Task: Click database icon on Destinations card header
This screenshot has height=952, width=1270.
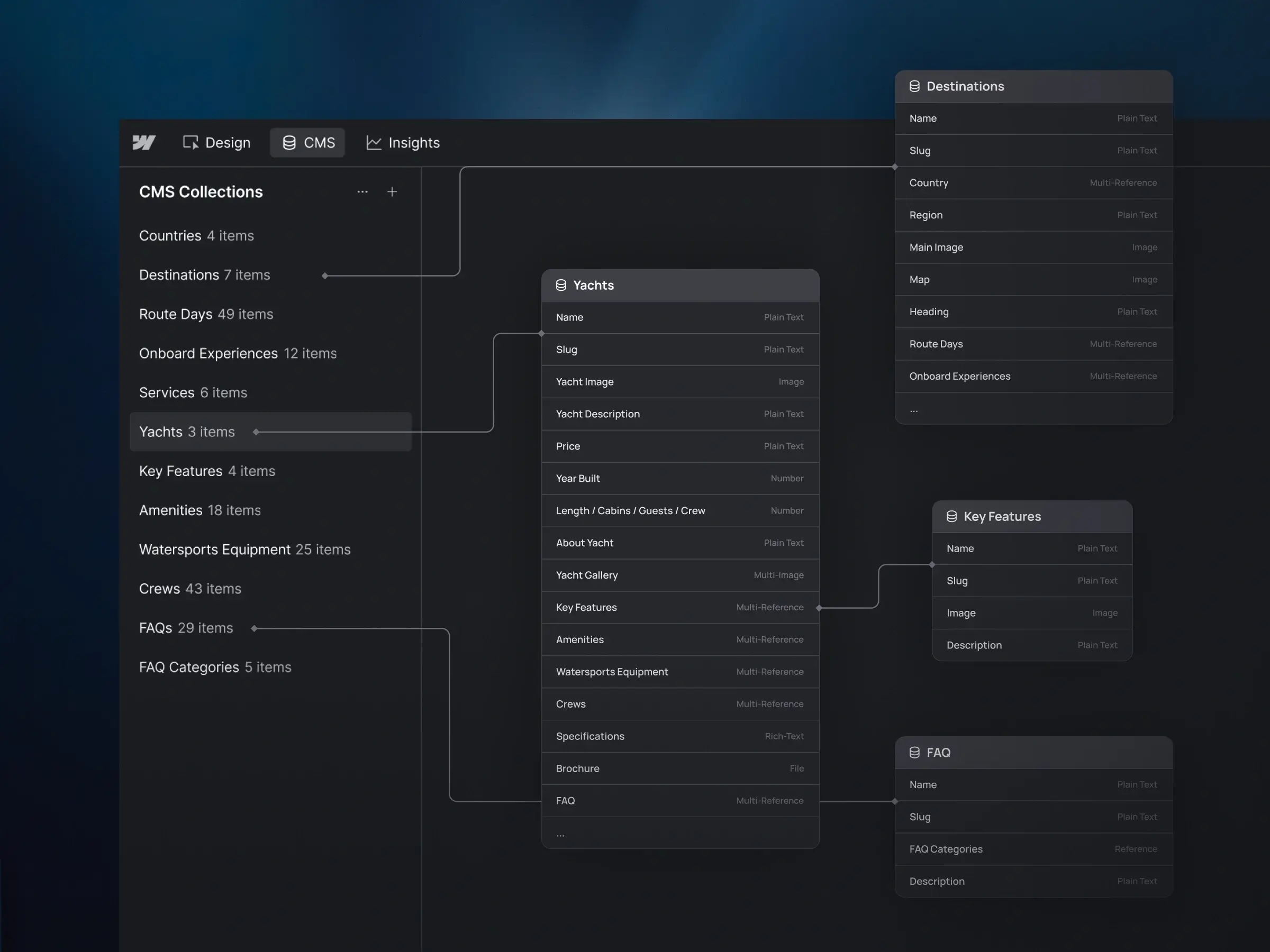Action: click(914, 86)
